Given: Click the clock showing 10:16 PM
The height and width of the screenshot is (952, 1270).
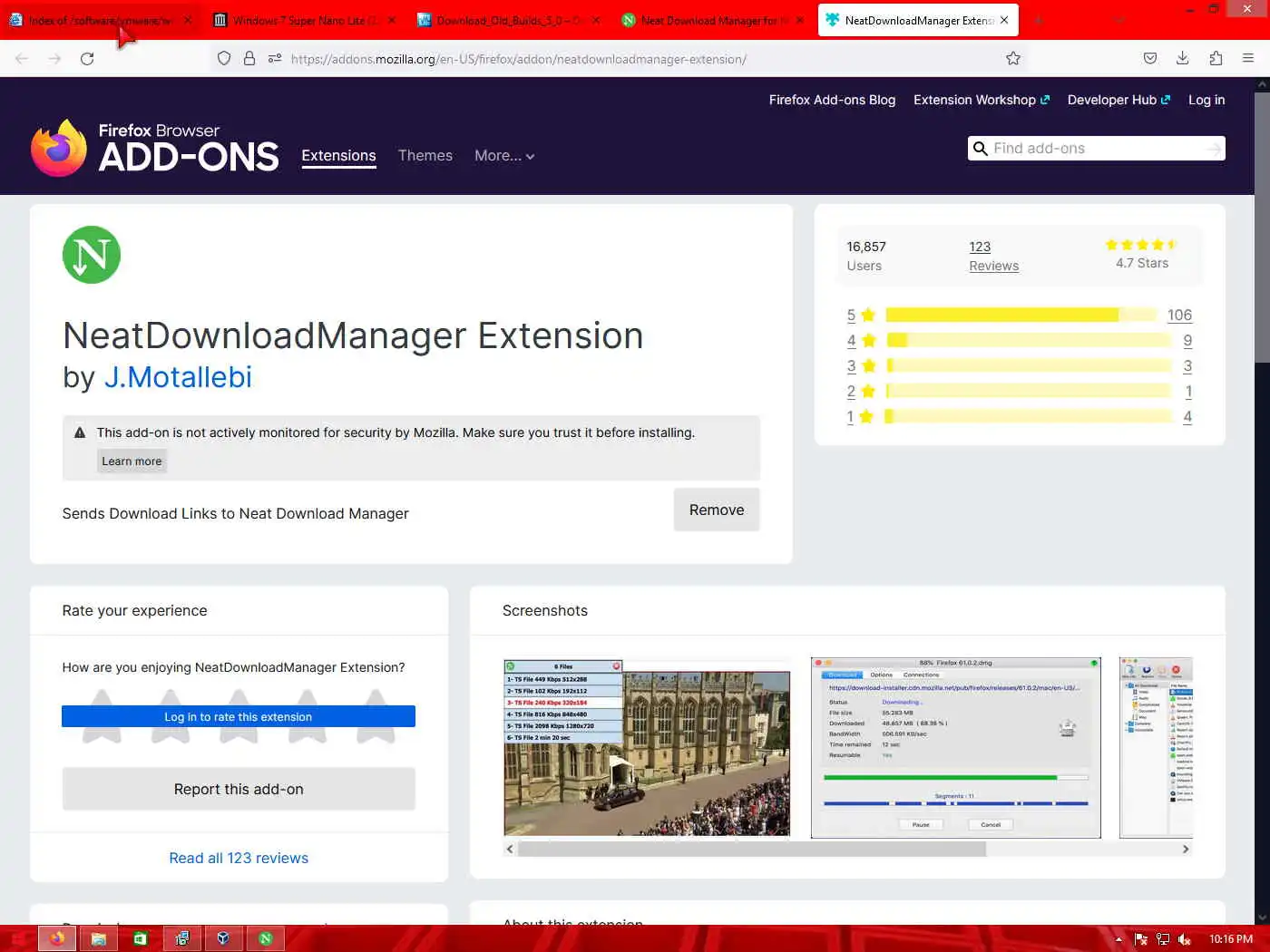Looking at the screenshot, I should (1230, 939).
